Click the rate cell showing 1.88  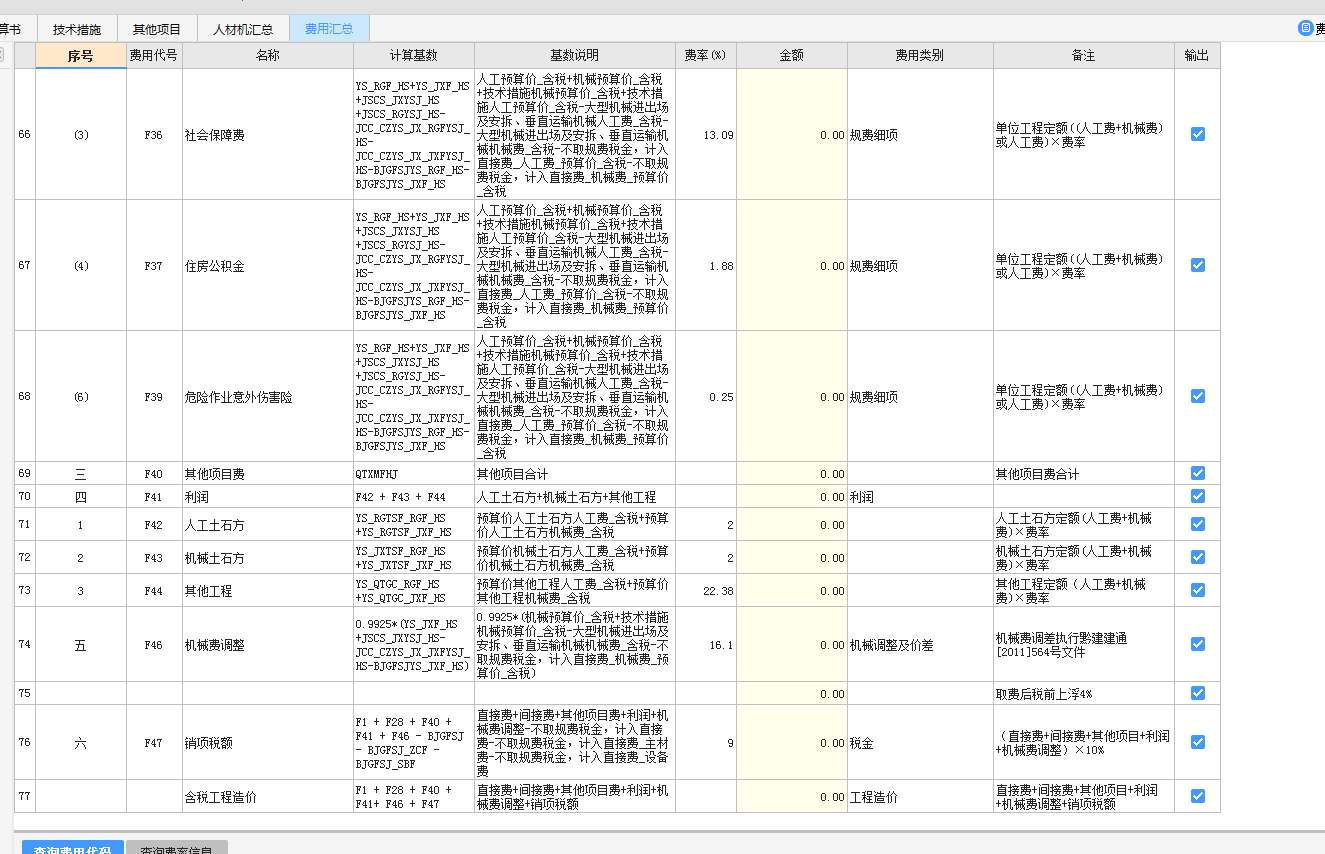click(705, 265)
